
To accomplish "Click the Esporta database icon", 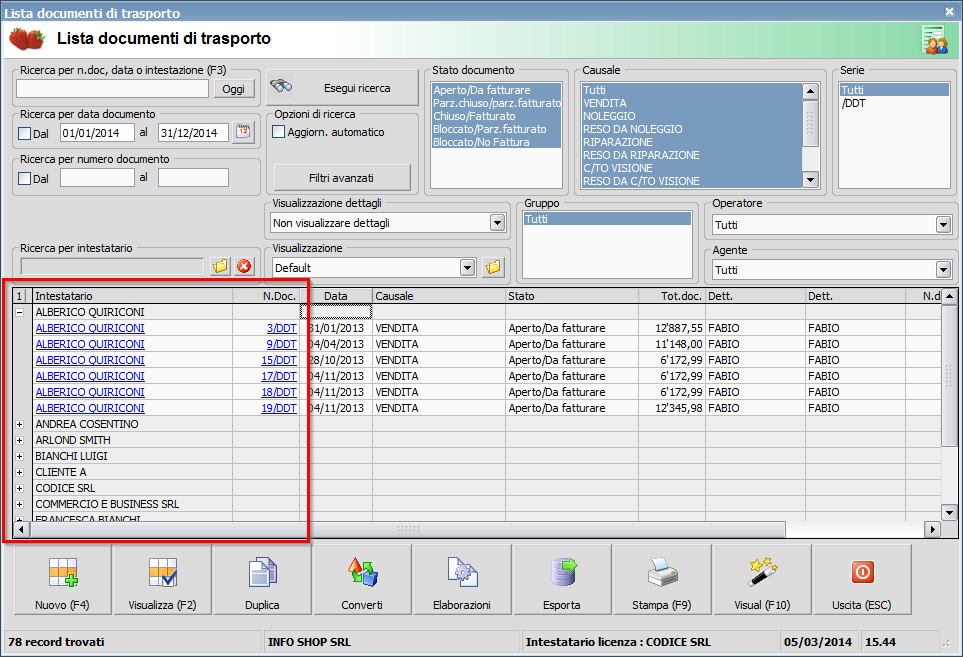I will pos(563,579).
